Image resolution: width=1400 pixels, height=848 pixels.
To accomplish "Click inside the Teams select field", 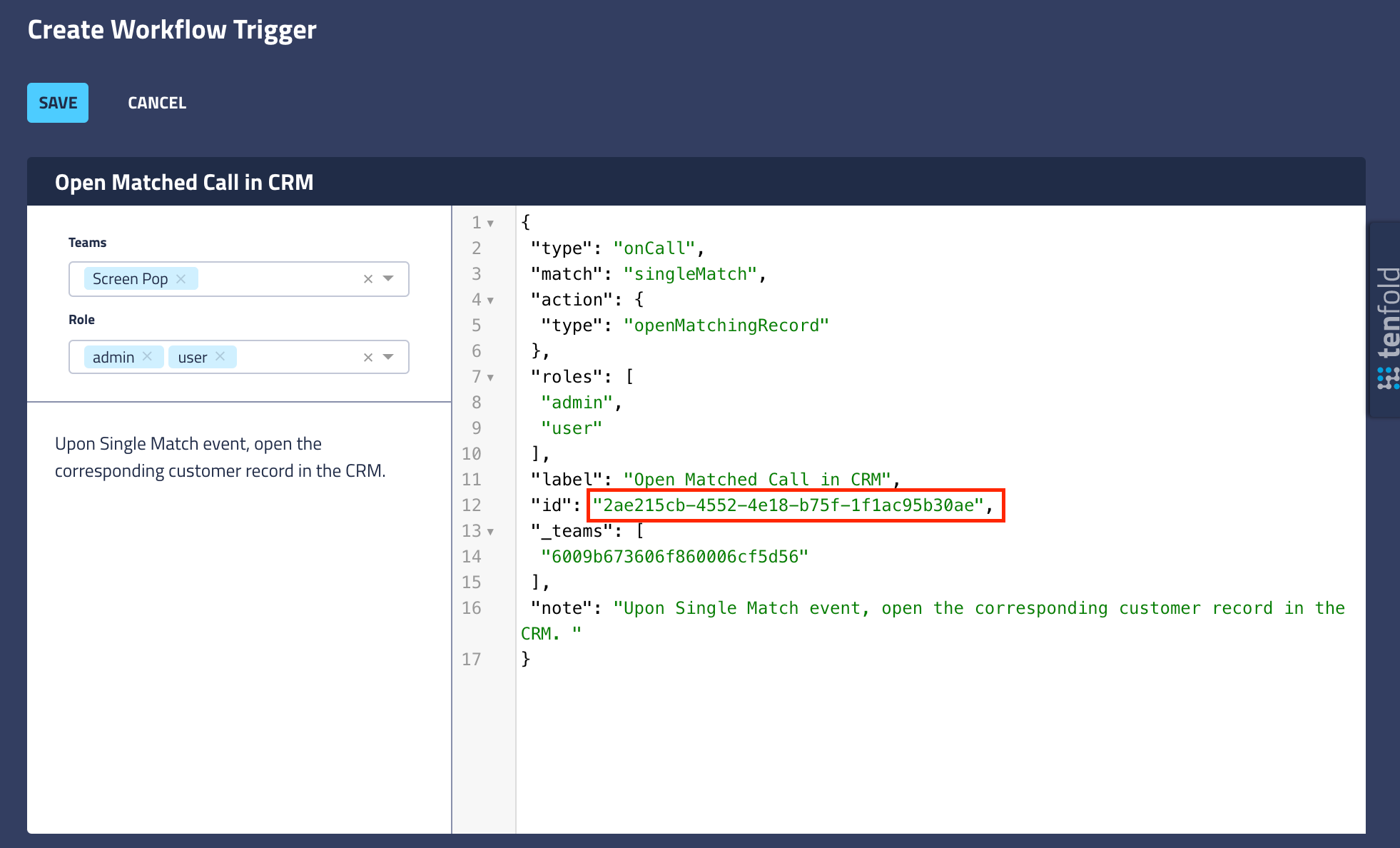I will 239,279.
